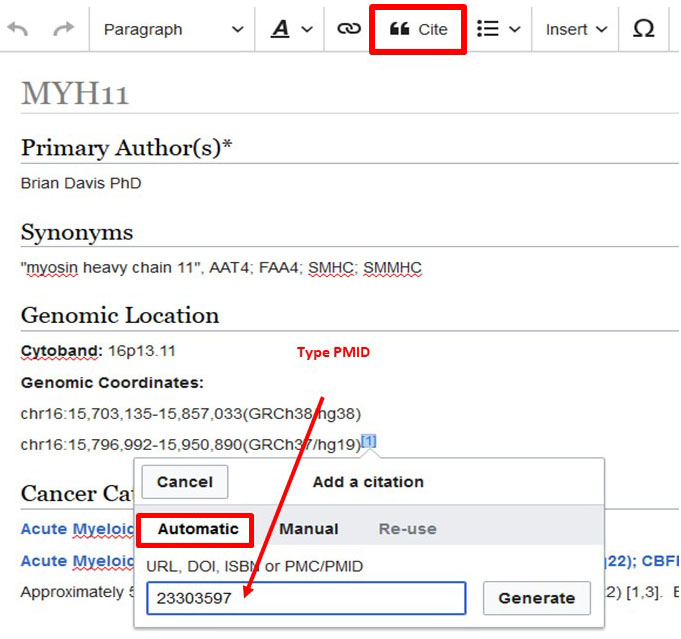Expand the Paragraph format dropdown

pyautogui.click(x=173, y=29)
